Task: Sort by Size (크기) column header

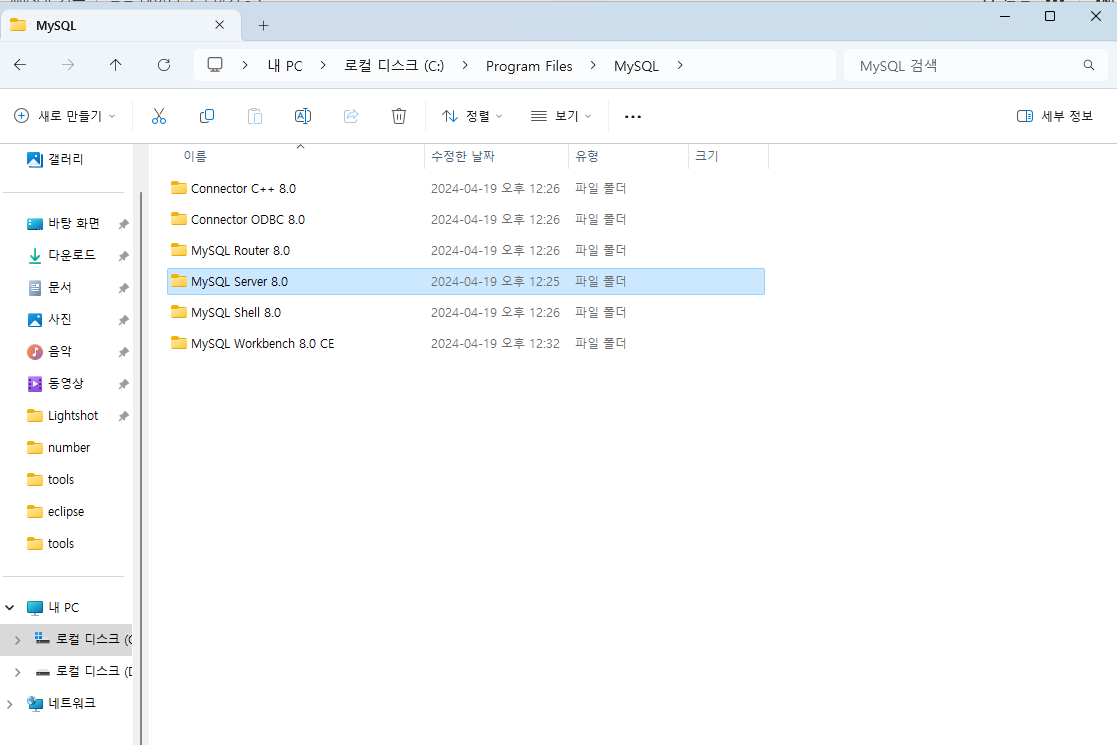Action: coord(728,156)
